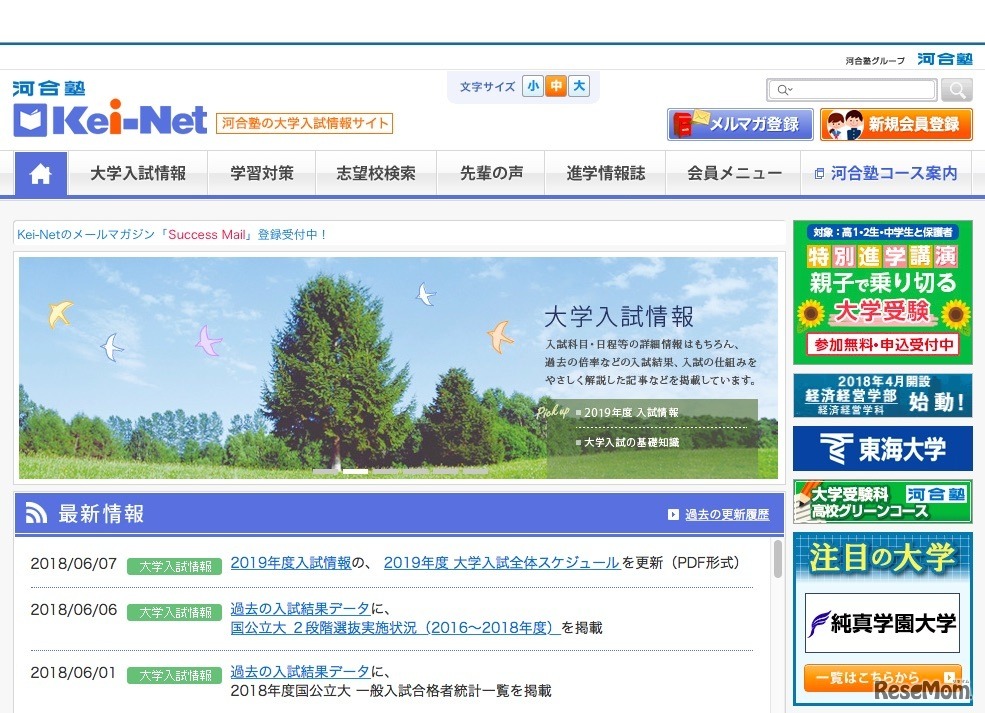Switch to the 大学入試情報 tab
The width and height of the screenshot is (985, 713).
click(138, 172)
